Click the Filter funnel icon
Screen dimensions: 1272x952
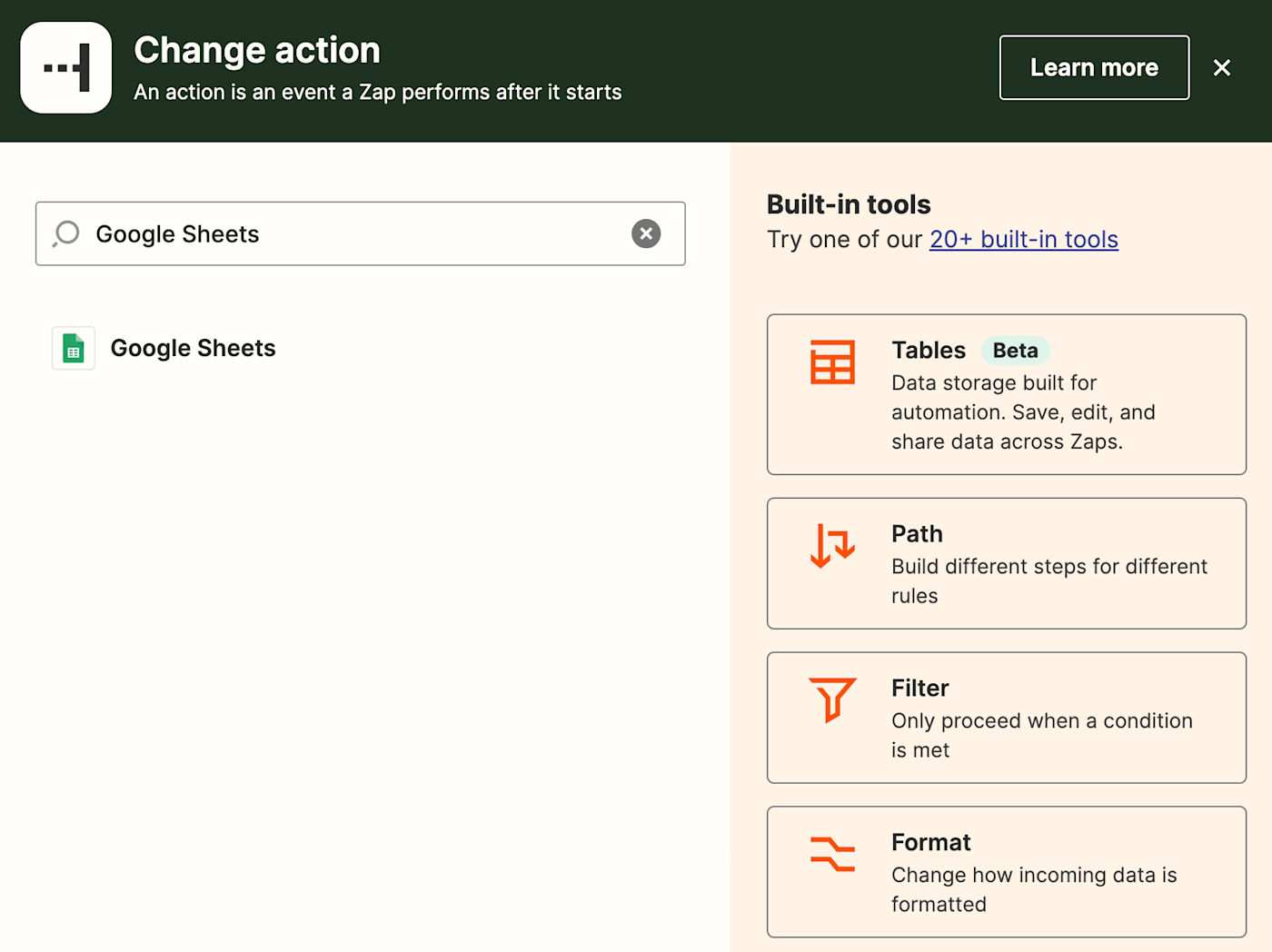click(x=832, y=699)
